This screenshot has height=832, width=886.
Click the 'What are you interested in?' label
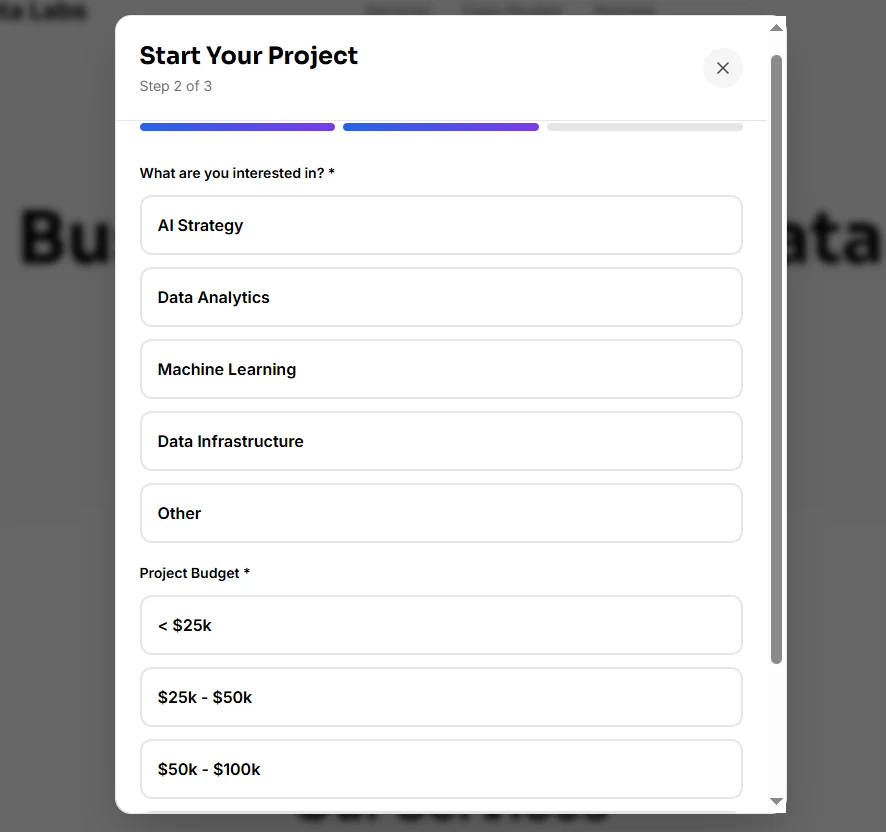237,173
